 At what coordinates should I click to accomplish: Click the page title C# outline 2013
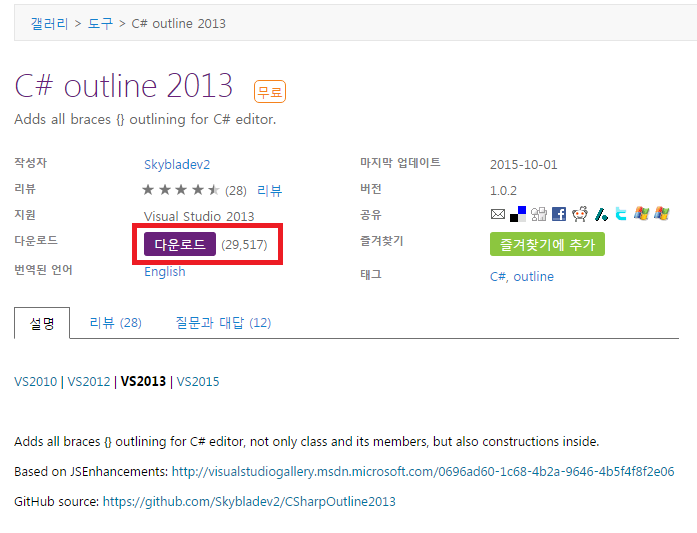coord(124,86)
